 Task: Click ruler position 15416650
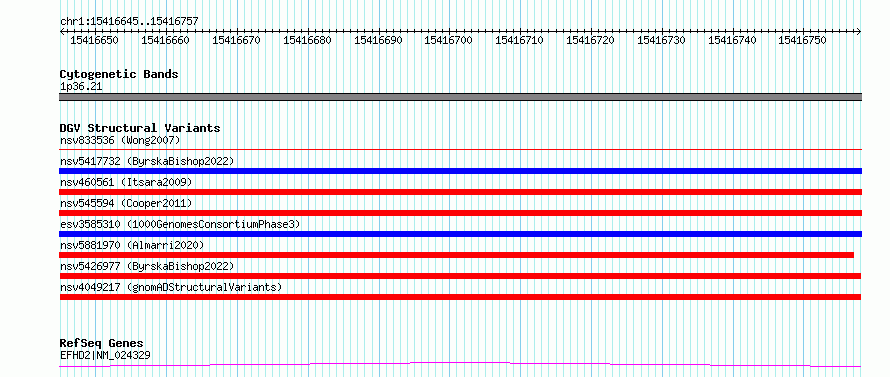coord(94,40)
